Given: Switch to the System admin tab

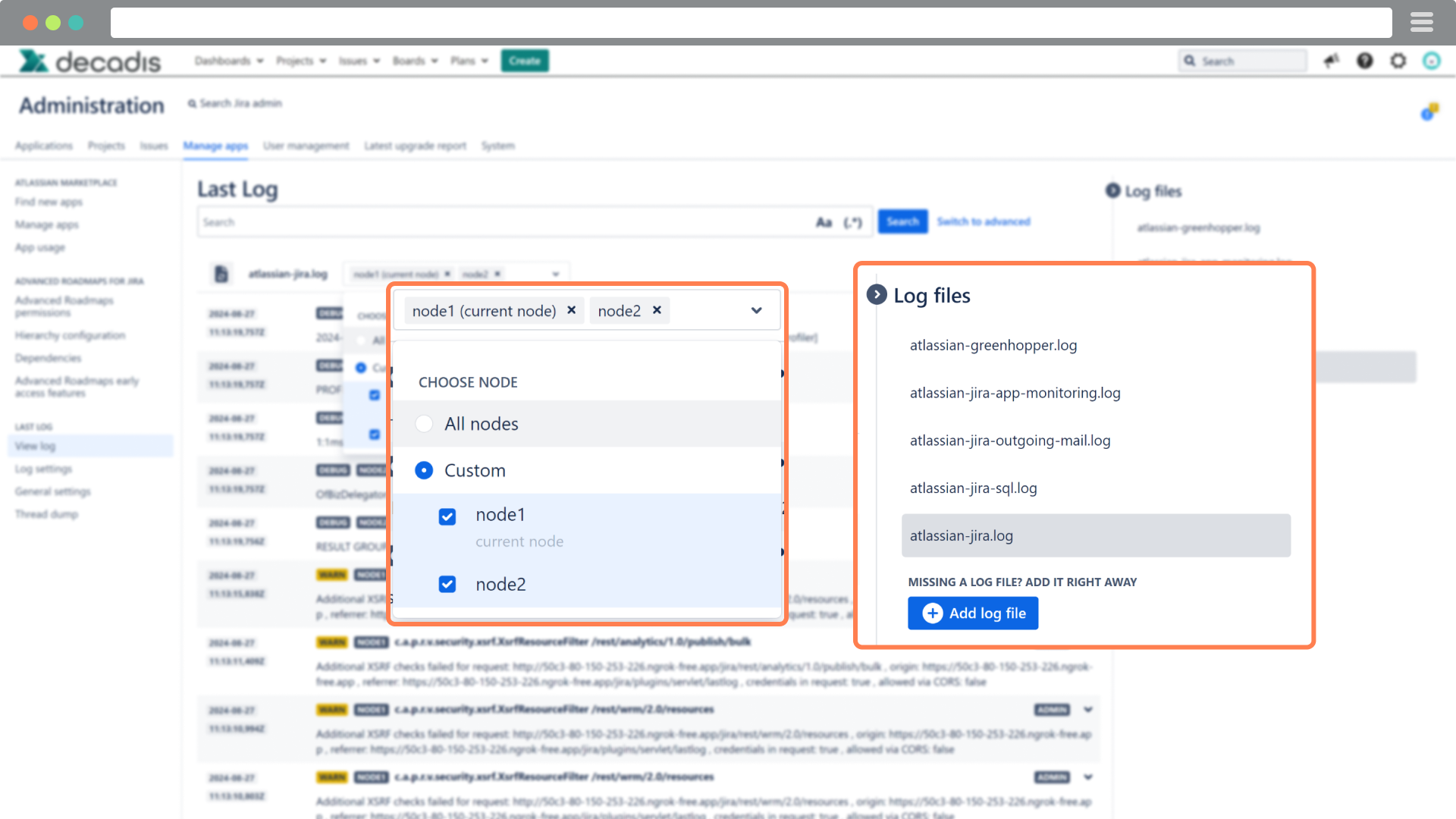Looking at the screenshot, I should [x=498, y=146].
